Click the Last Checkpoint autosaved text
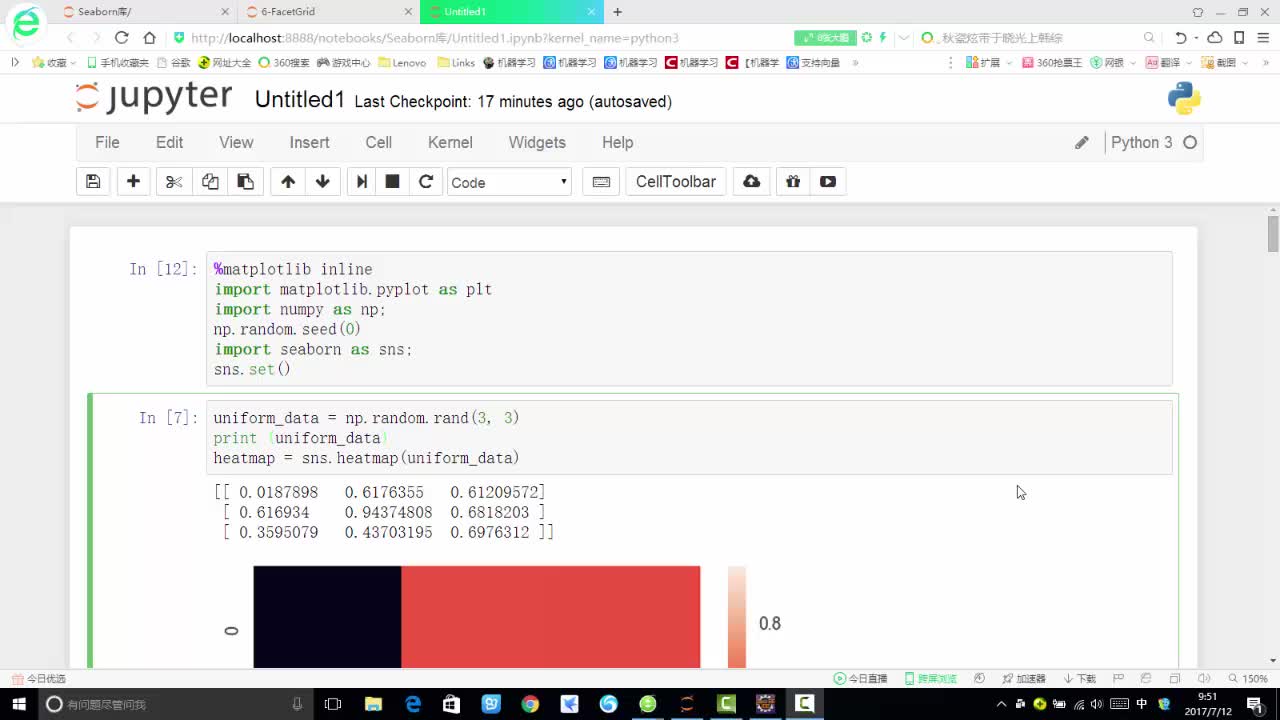Image resolution: width=1280 pixels, height=720 pixels. tap(513, 102)
